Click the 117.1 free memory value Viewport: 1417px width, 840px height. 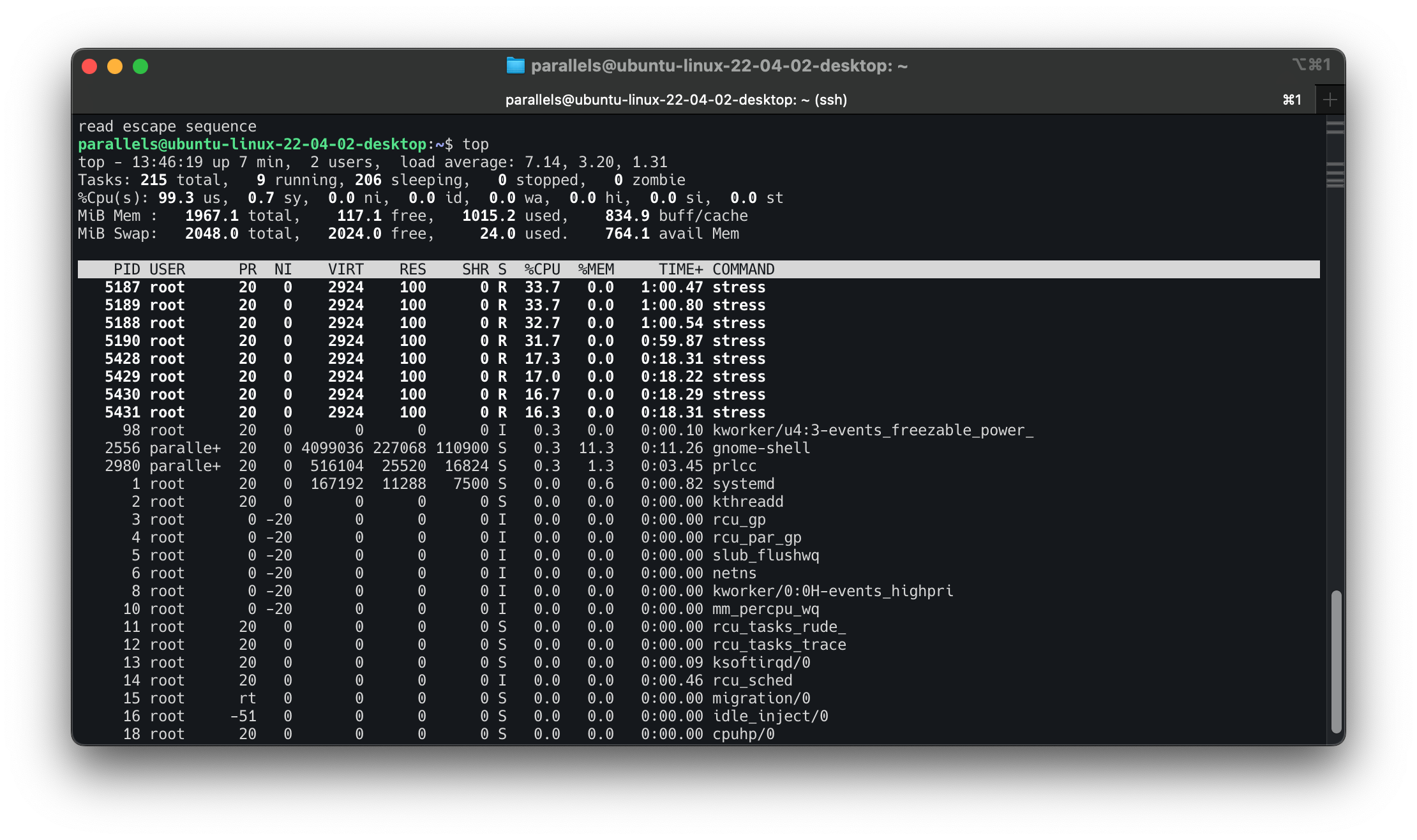tap(359, 216)
